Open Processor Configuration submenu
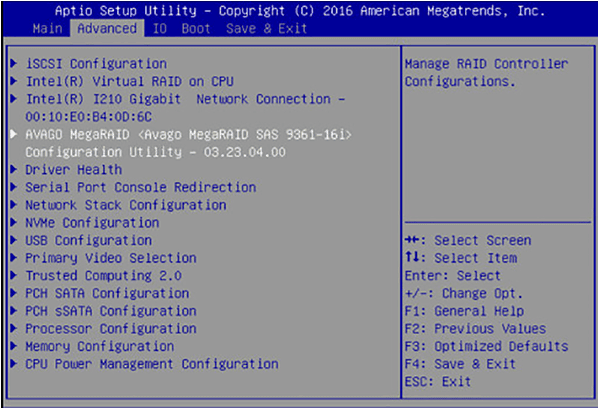600x410 pixels. pyautogui.click(x=110, y=329)
